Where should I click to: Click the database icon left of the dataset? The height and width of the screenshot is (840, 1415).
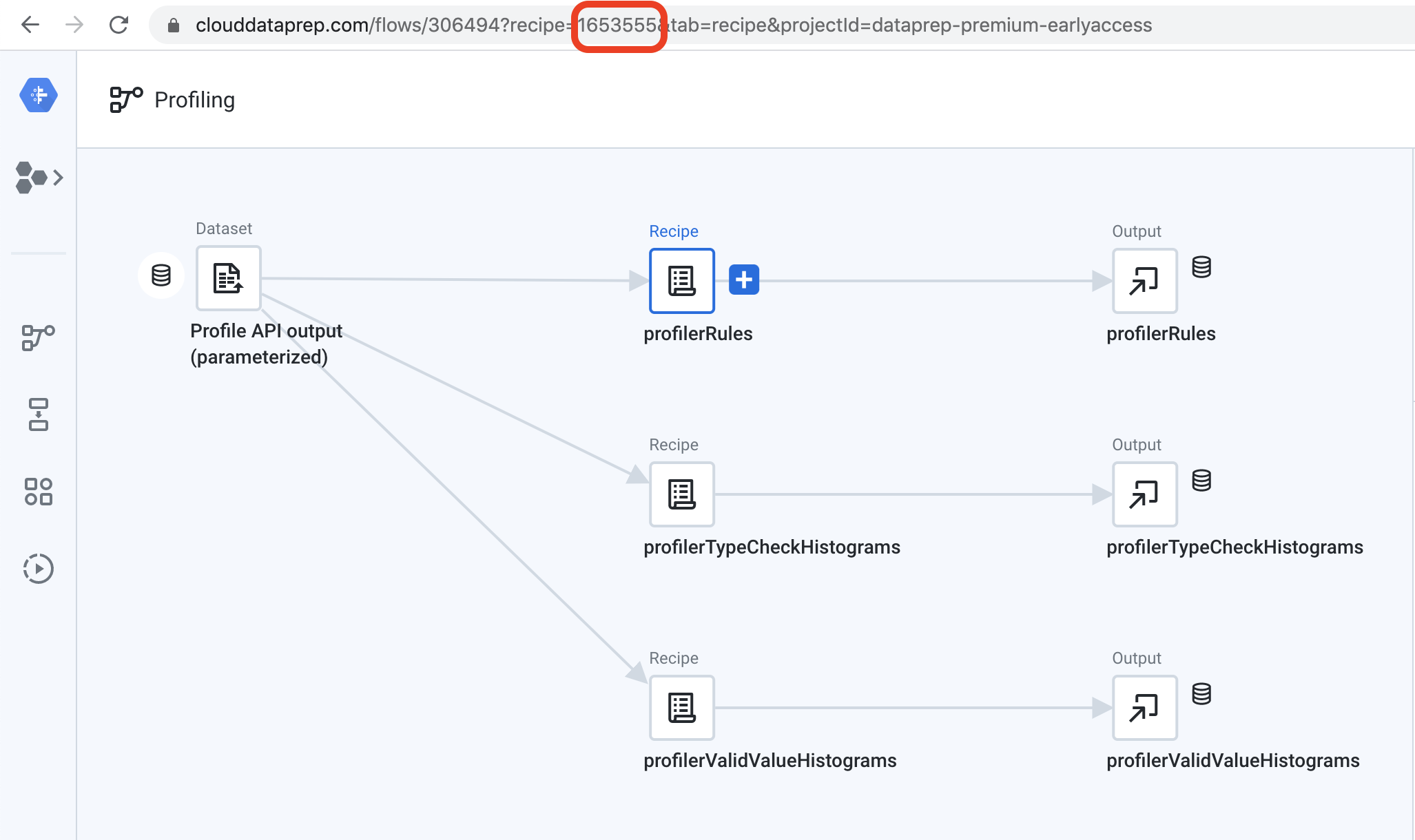tap(161, 275)
